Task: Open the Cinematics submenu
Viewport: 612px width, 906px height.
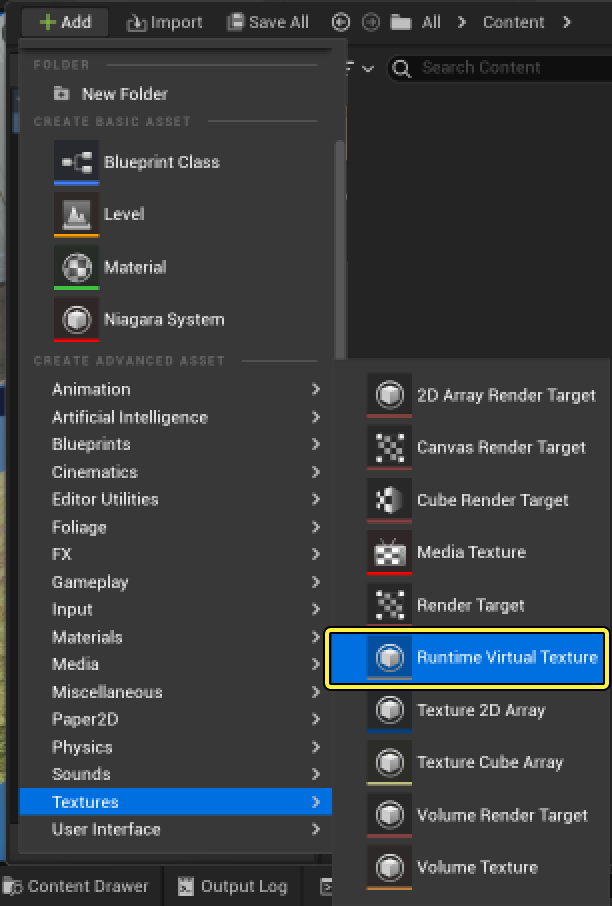Action: [x=175, y=472]
